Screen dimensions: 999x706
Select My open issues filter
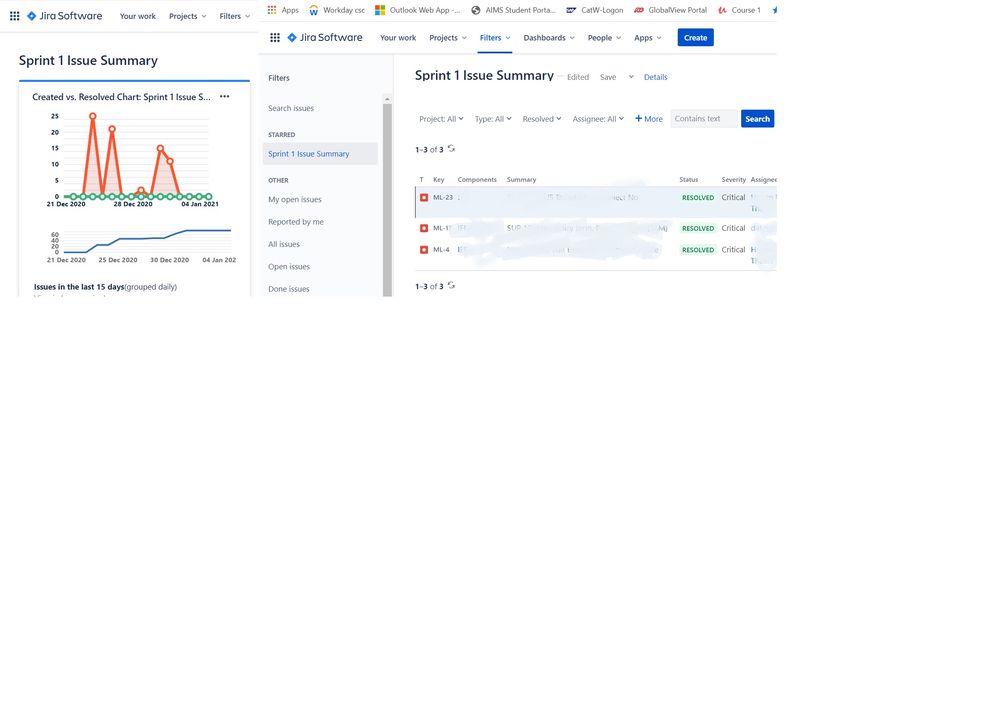pyautogui.click(x=294, y=199)
